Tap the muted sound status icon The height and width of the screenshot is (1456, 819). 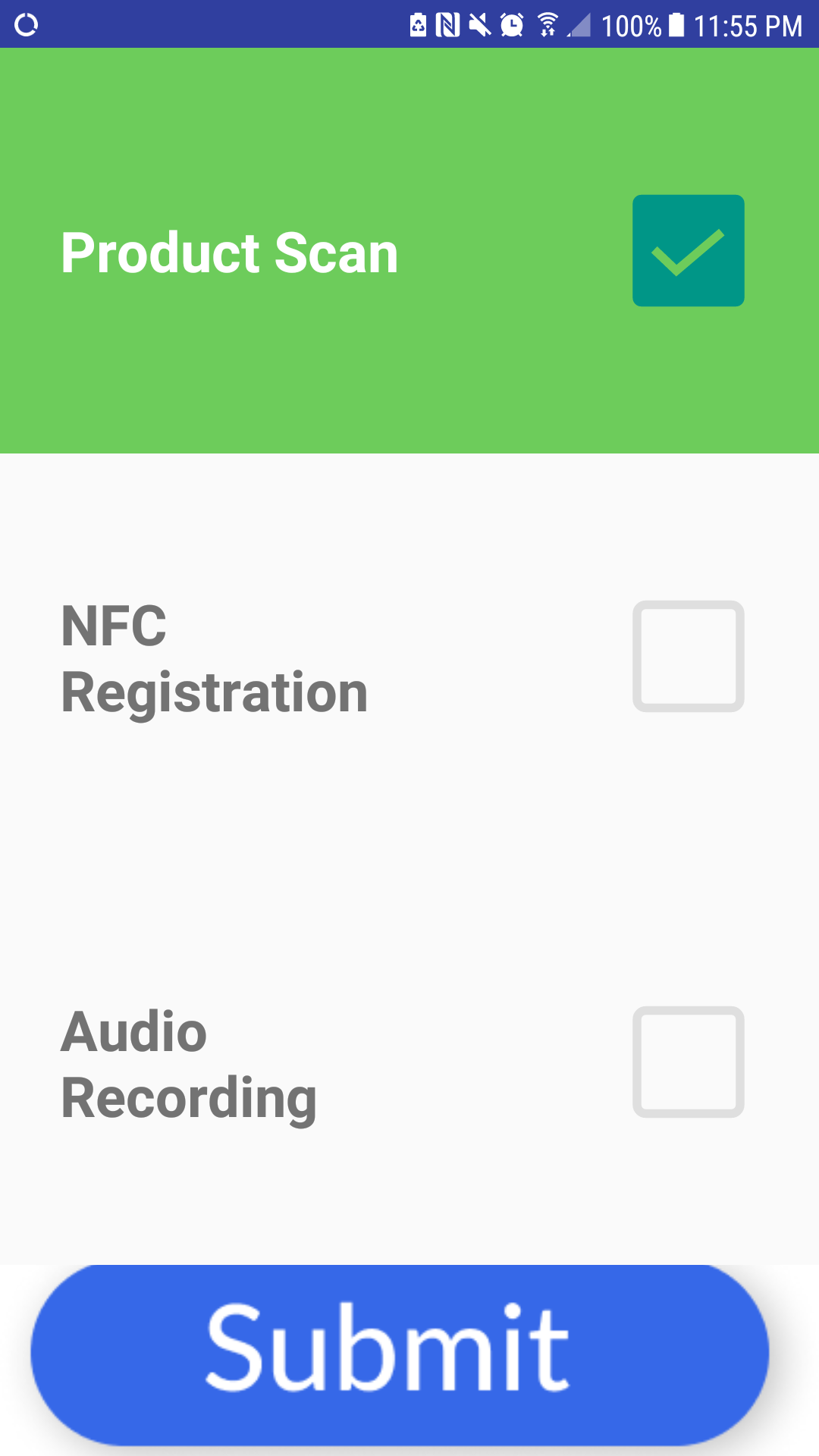tap(479, 25)
